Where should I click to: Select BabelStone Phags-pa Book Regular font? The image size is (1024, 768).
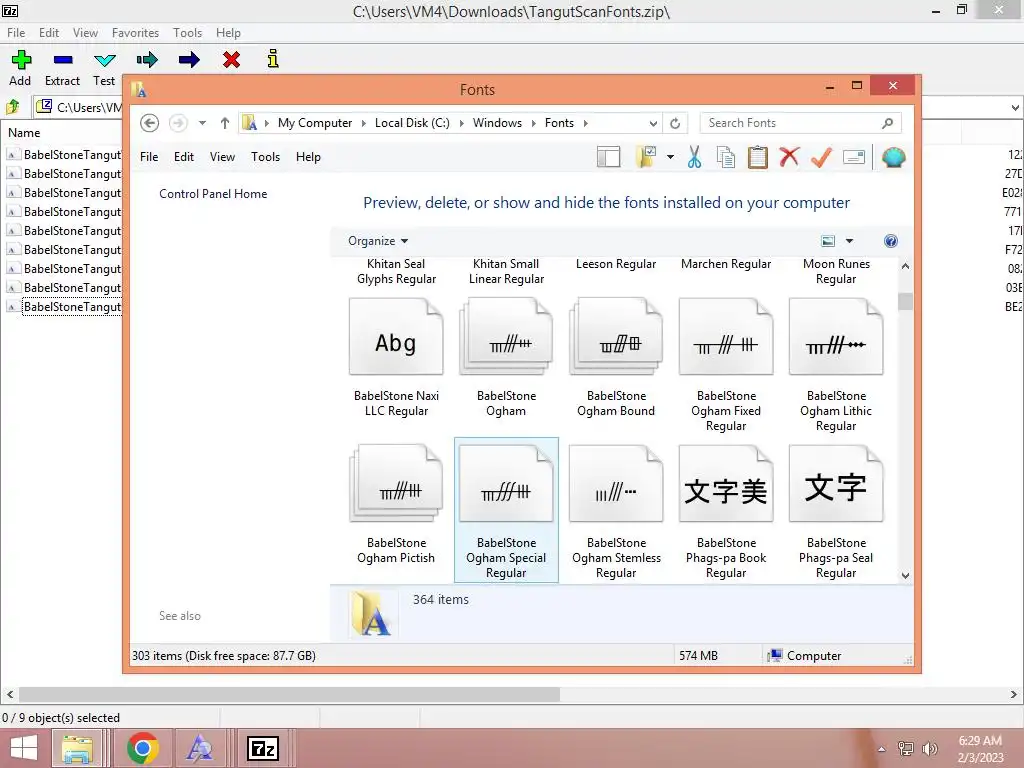pos(726,512)
